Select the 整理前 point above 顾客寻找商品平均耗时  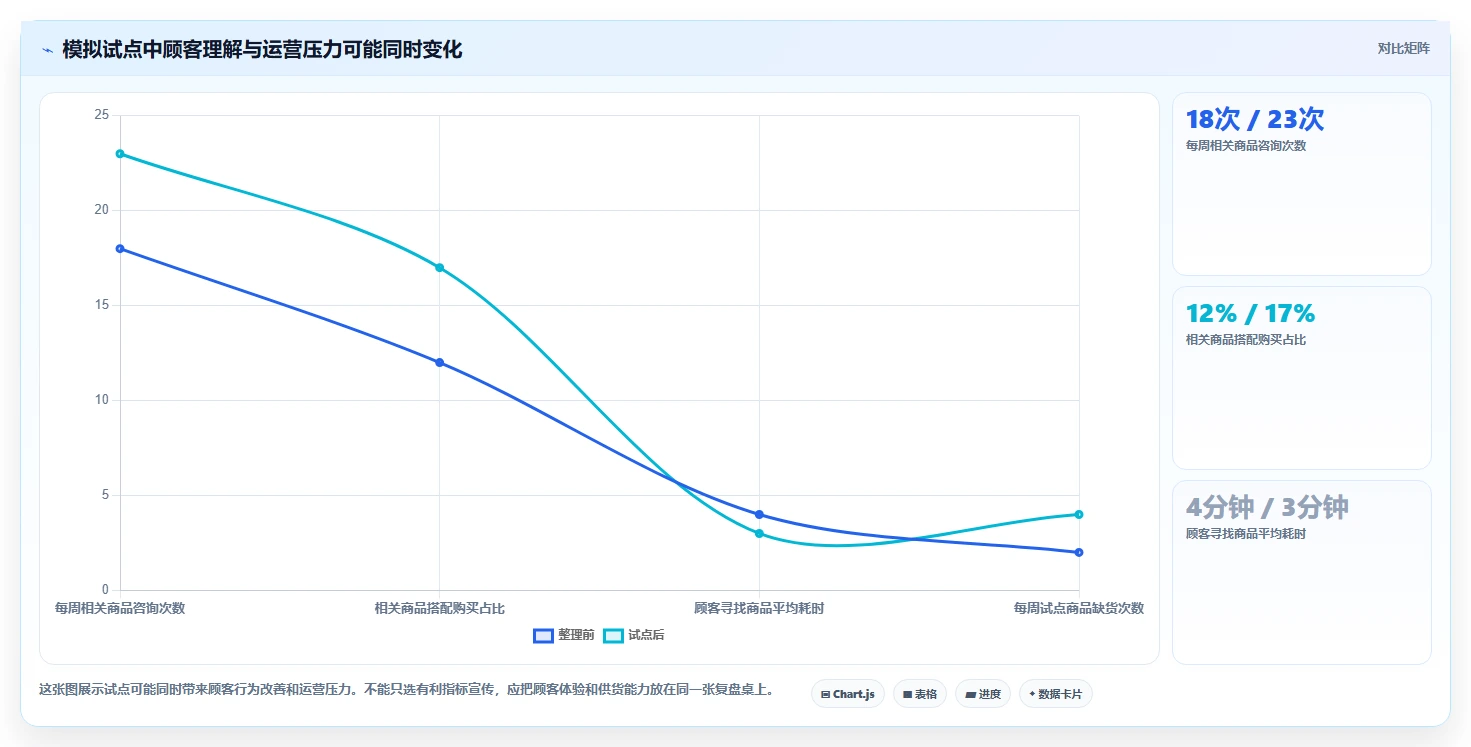click(x=759, y=514)
